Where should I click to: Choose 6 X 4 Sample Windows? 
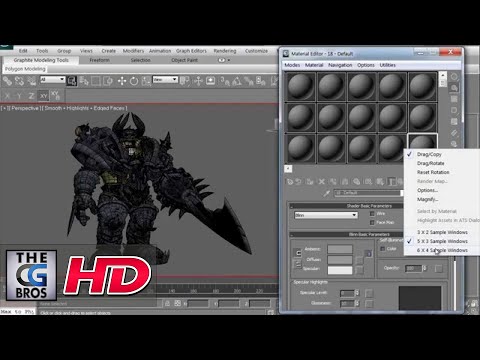[x=442, y=250]
